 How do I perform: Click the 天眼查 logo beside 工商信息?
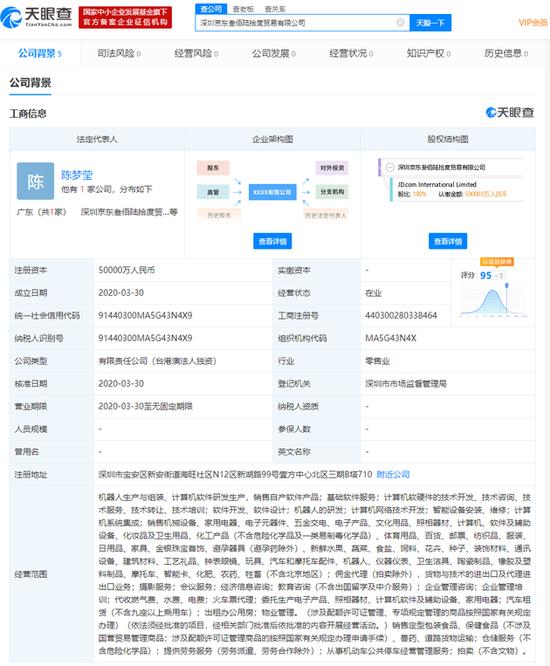[510, 113]
